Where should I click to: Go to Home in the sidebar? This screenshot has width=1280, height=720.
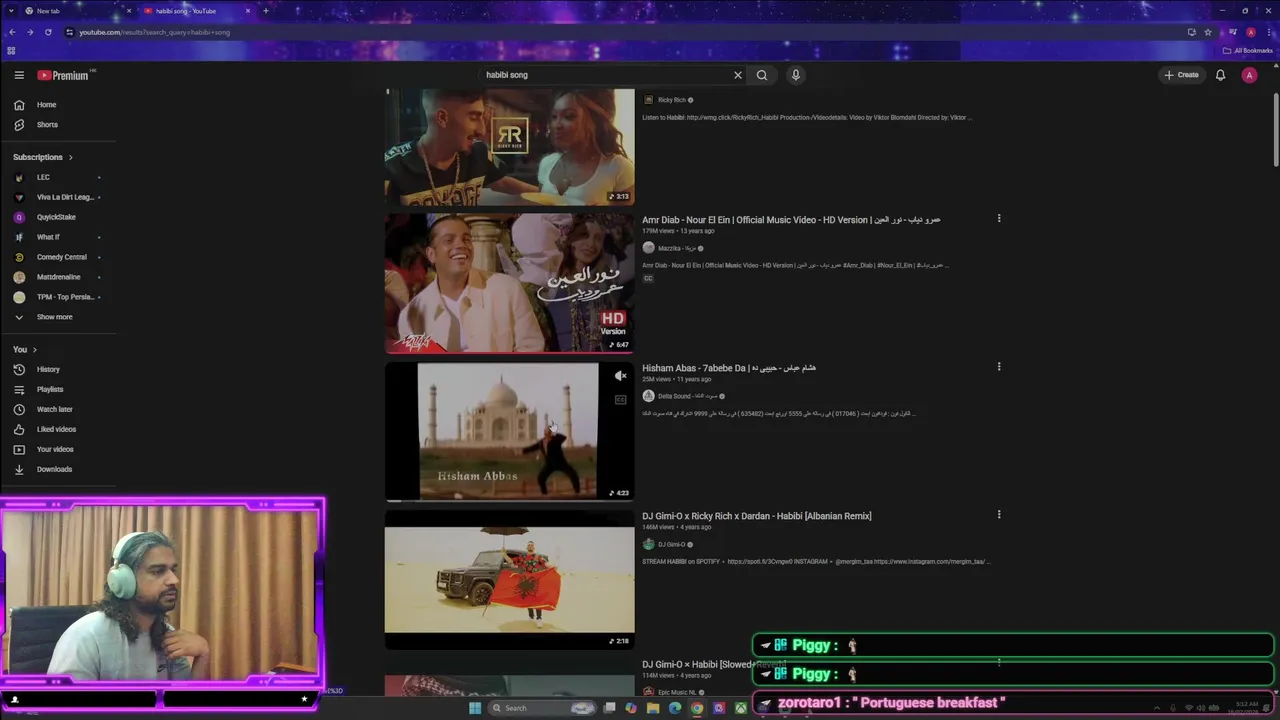point(60,105)
